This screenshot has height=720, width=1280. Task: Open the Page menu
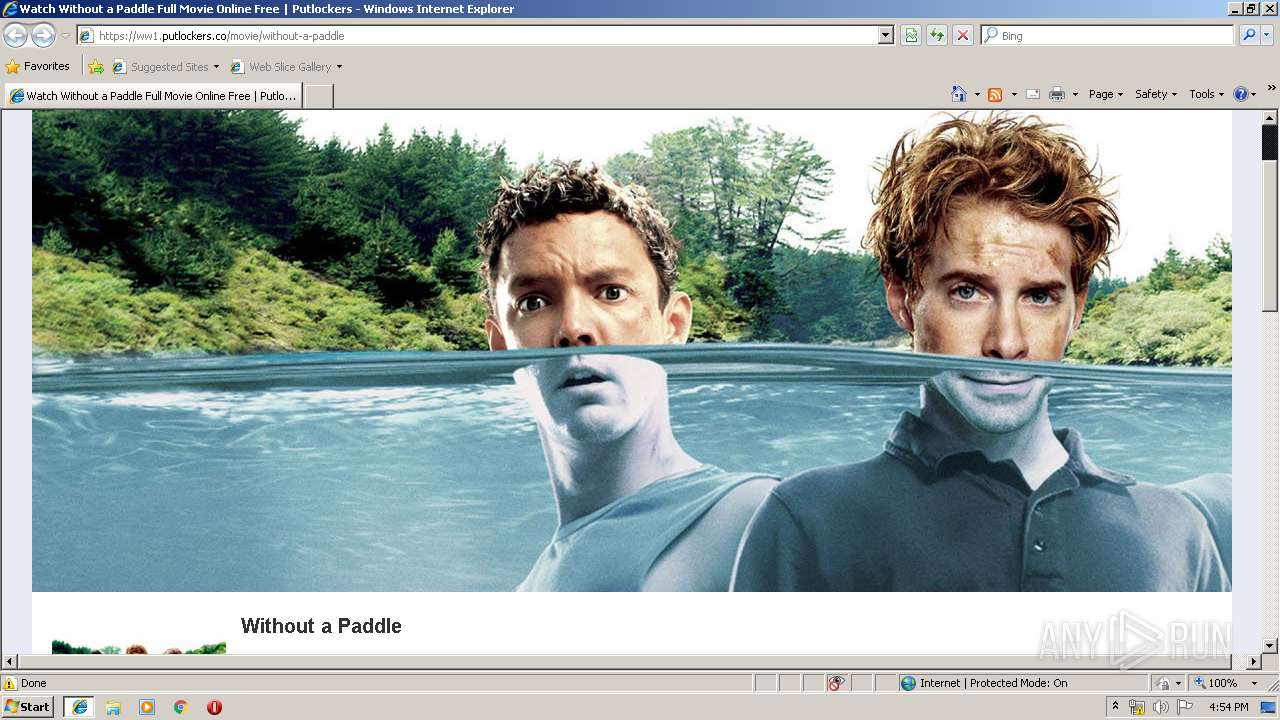tap(1106, 94)
